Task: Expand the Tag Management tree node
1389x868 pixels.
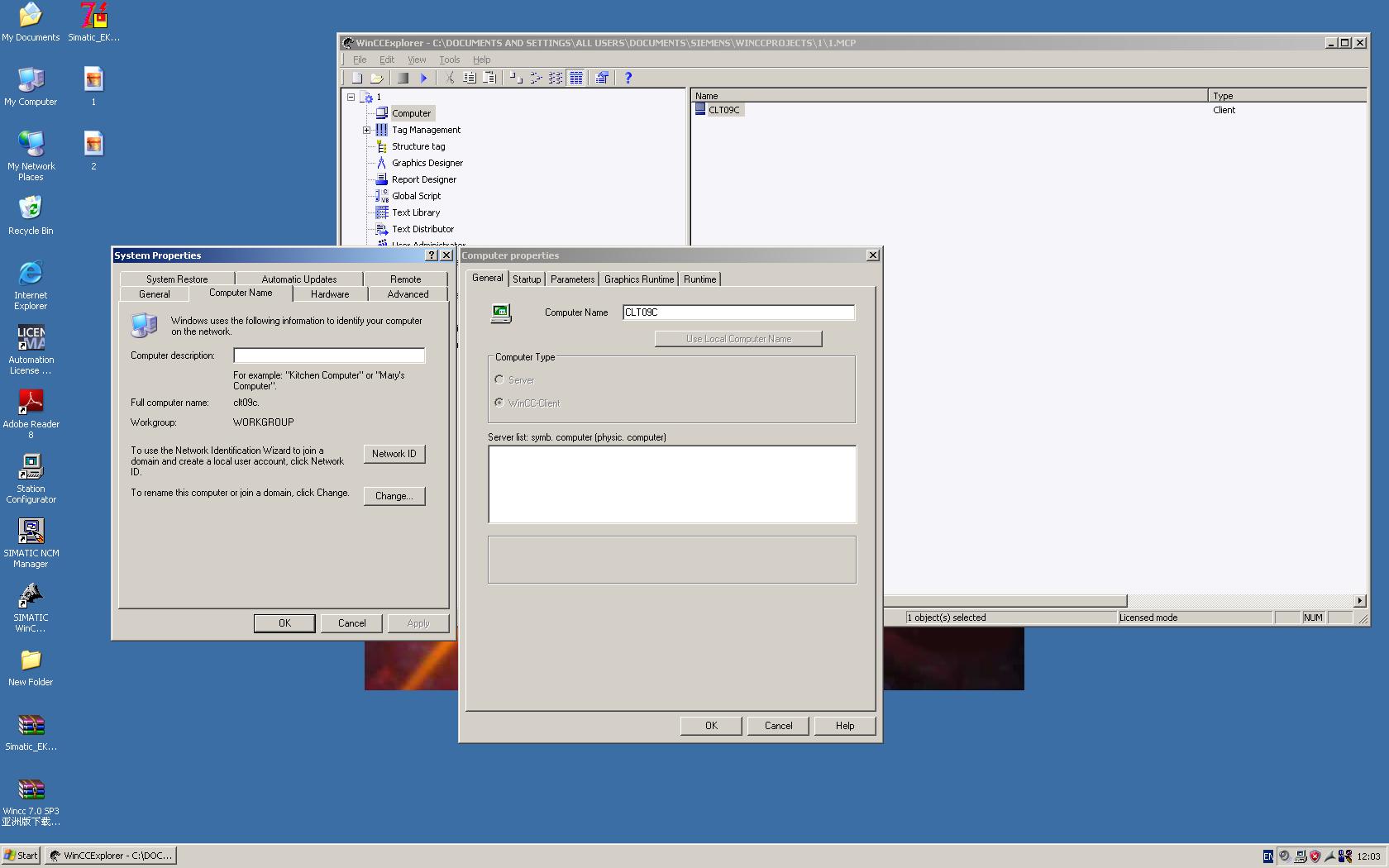Action: pyautogui.click(x=366, y=130)
